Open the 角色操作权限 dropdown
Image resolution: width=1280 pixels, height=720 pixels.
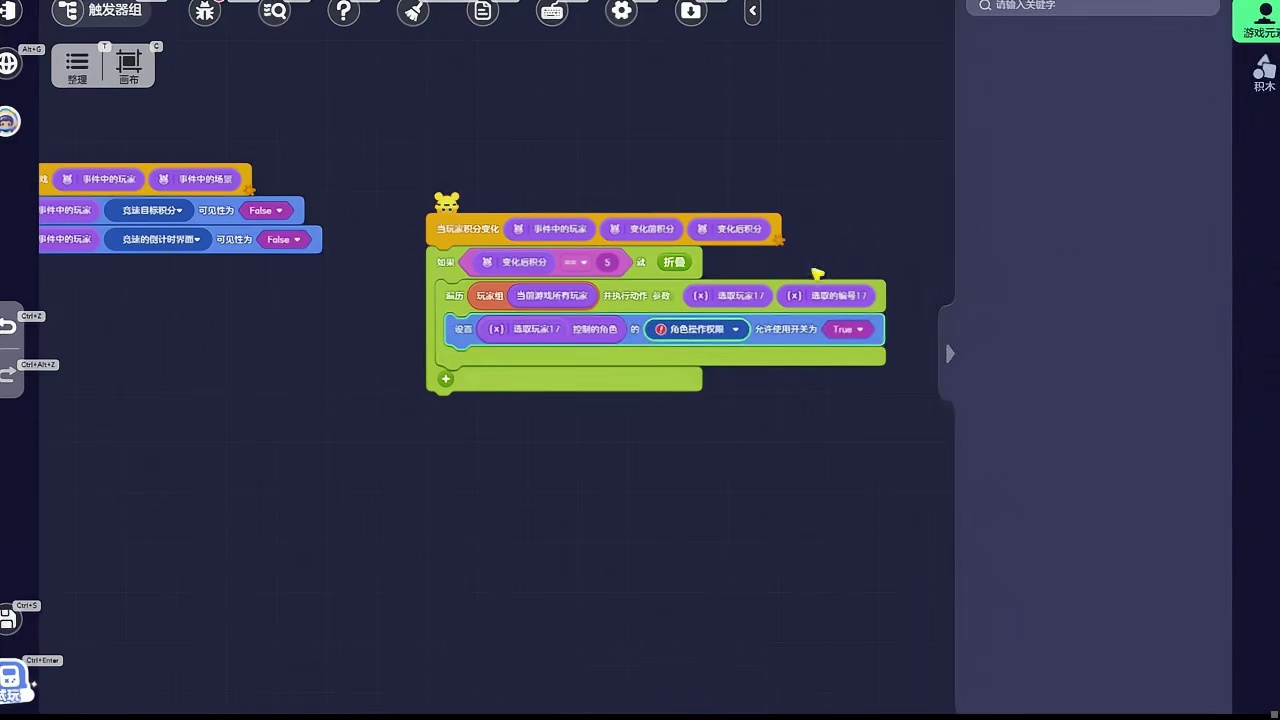pyautogui.click(x=697, y=329)
